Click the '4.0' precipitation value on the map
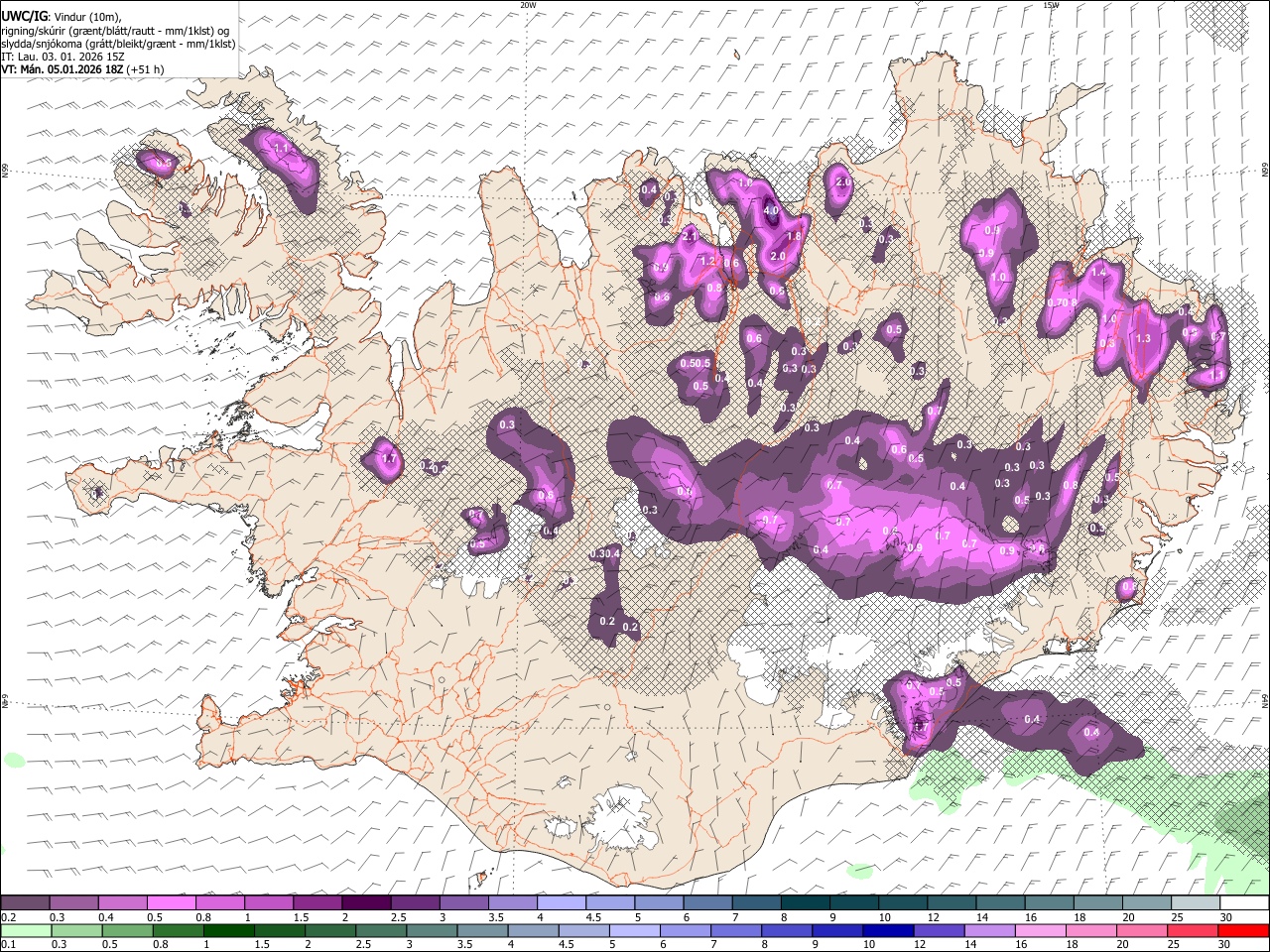 tap(771, 210)
